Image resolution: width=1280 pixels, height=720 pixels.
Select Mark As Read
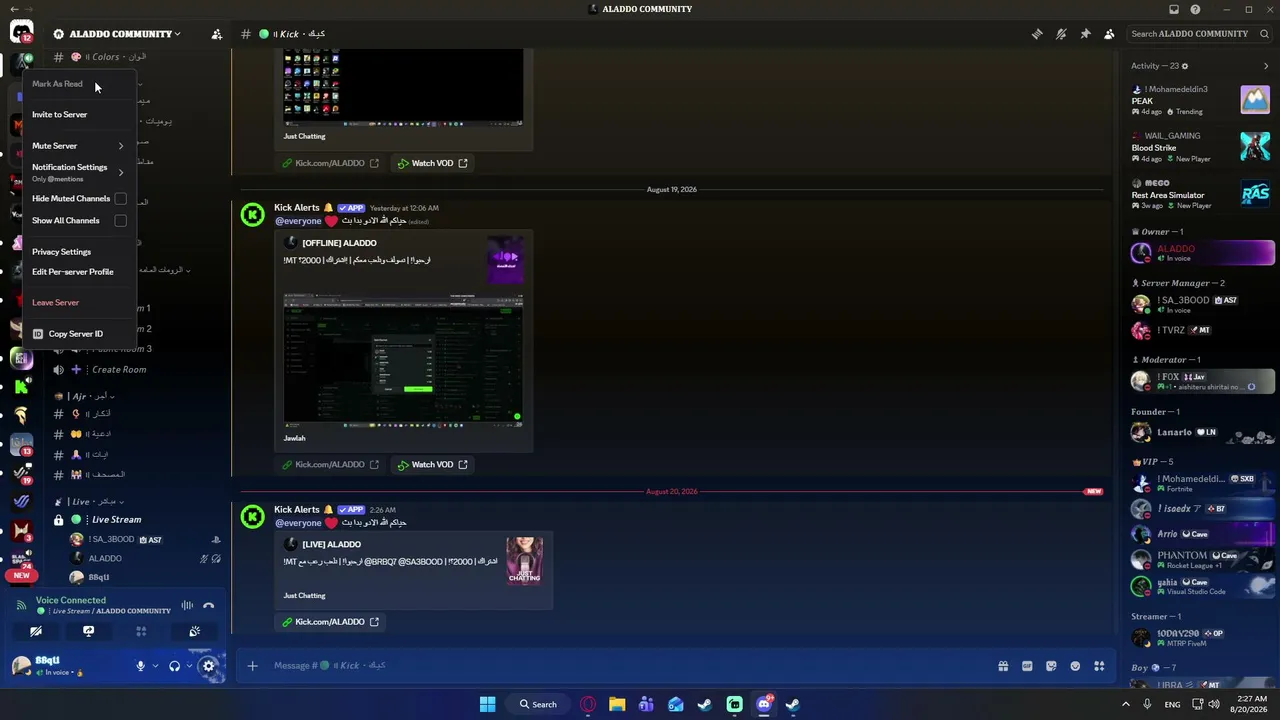(x=78, y=84)
